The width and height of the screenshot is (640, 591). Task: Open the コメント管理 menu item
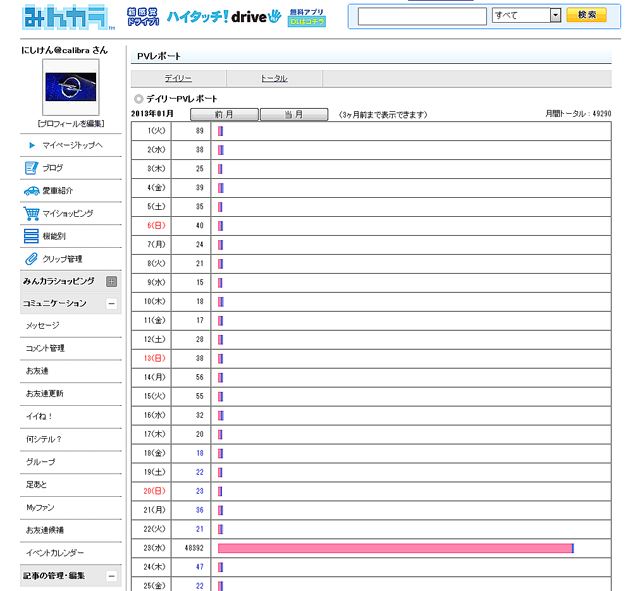click(45, 348)
